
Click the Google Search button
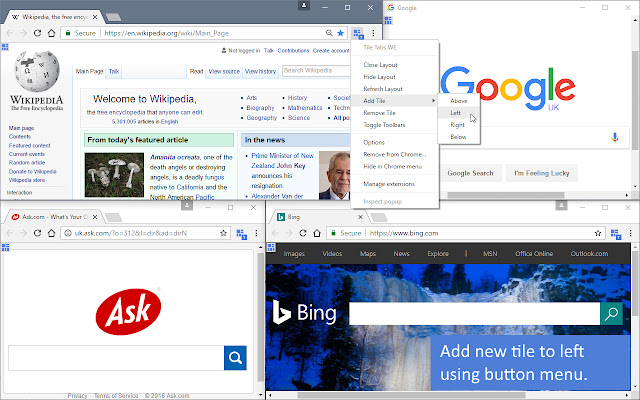470,173
